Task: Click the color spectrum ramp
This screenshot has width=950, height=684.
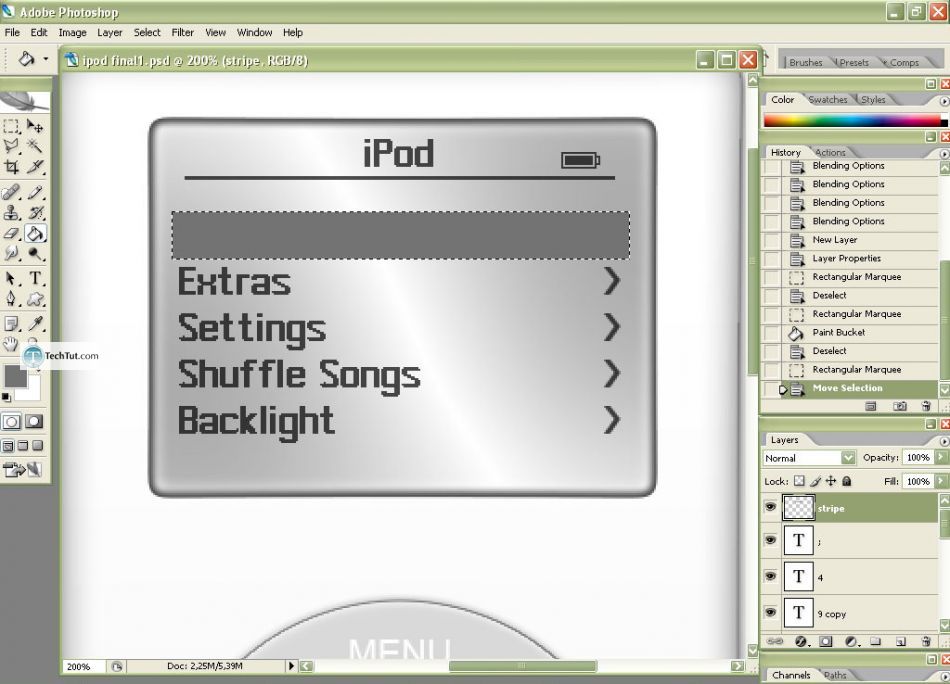Action: tap(851, 120)
